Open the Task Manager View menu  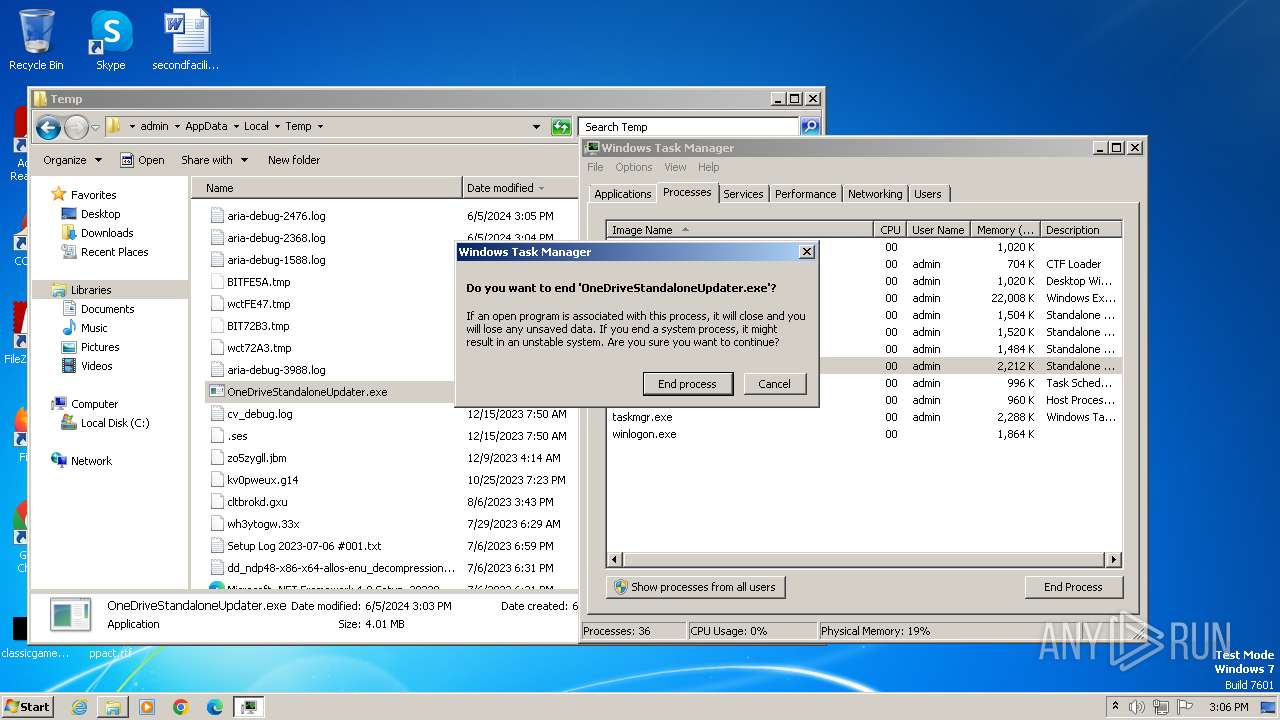pos(675,167)
